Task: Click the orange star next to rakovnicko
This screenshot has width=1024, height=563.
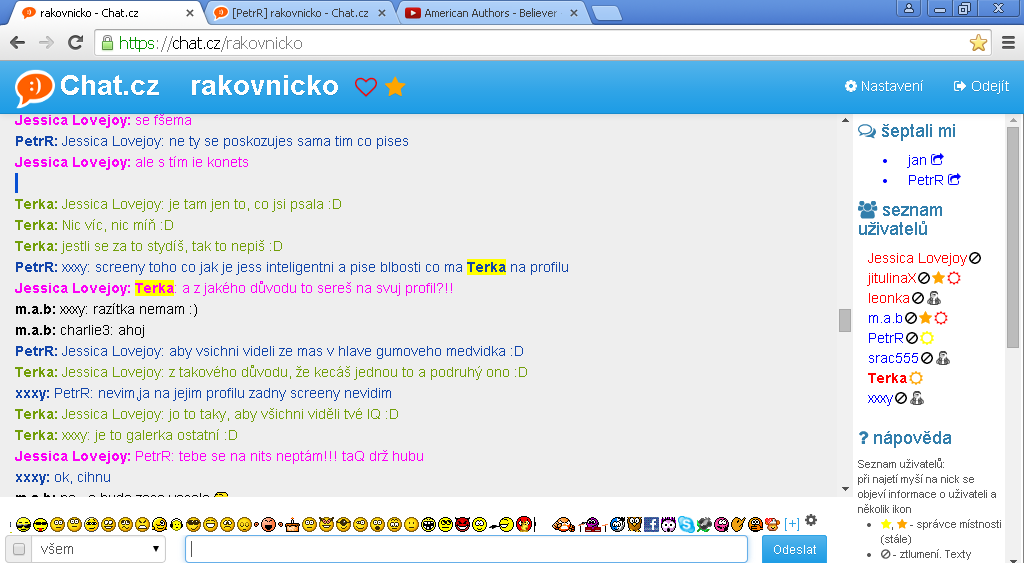Action: pyautogui.click(x=395, y=87)
